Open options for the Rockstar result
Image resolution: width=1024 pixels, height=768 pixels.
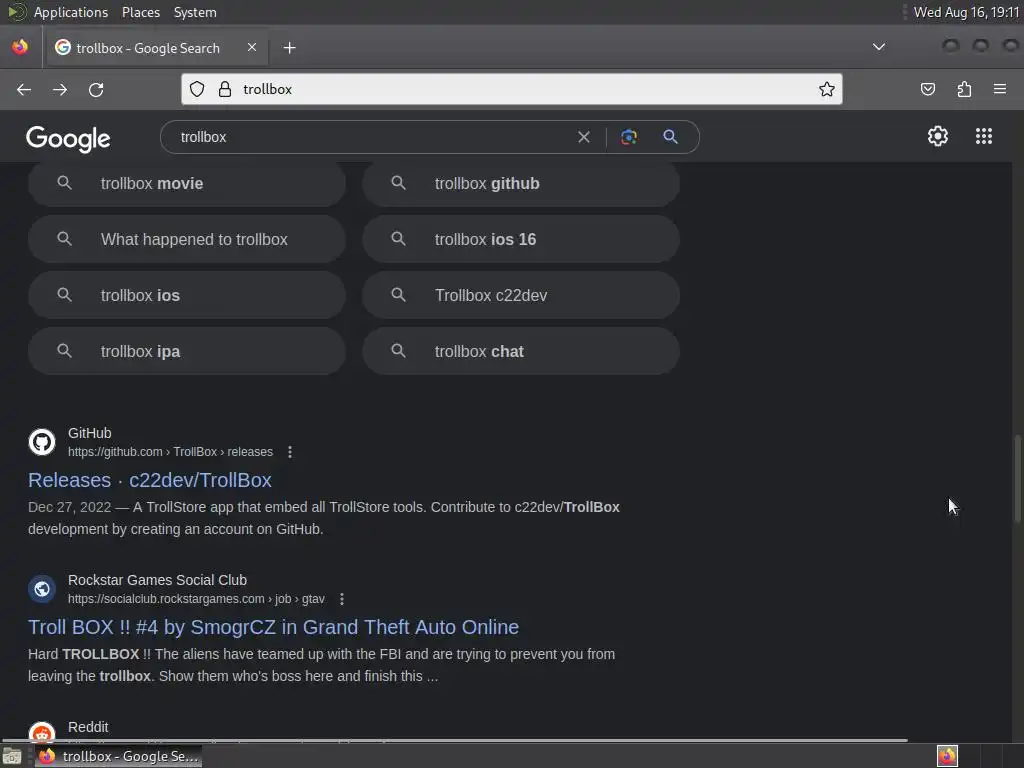coord(342,599)
